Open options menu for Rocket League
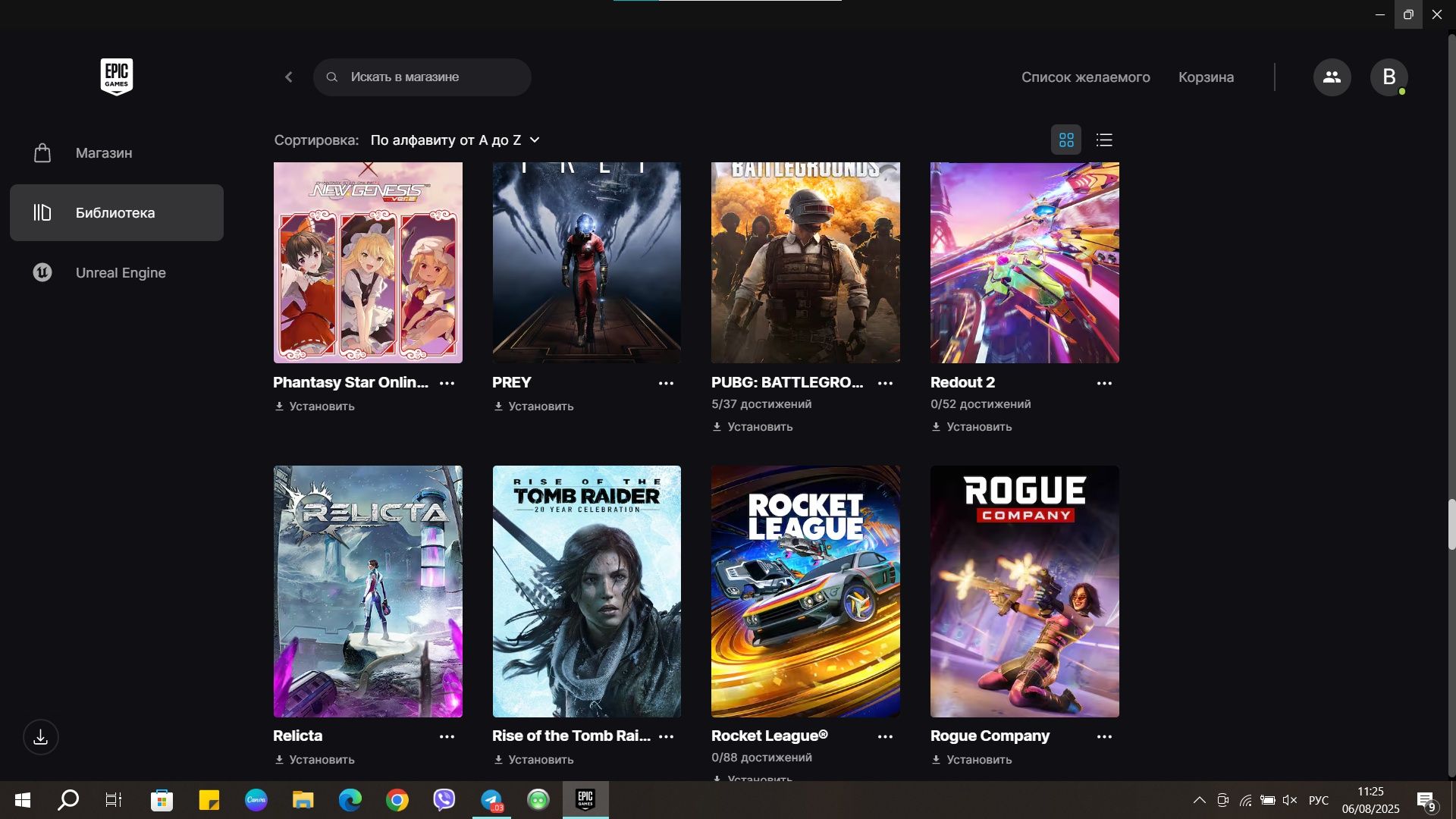 (x=885, y=737)
